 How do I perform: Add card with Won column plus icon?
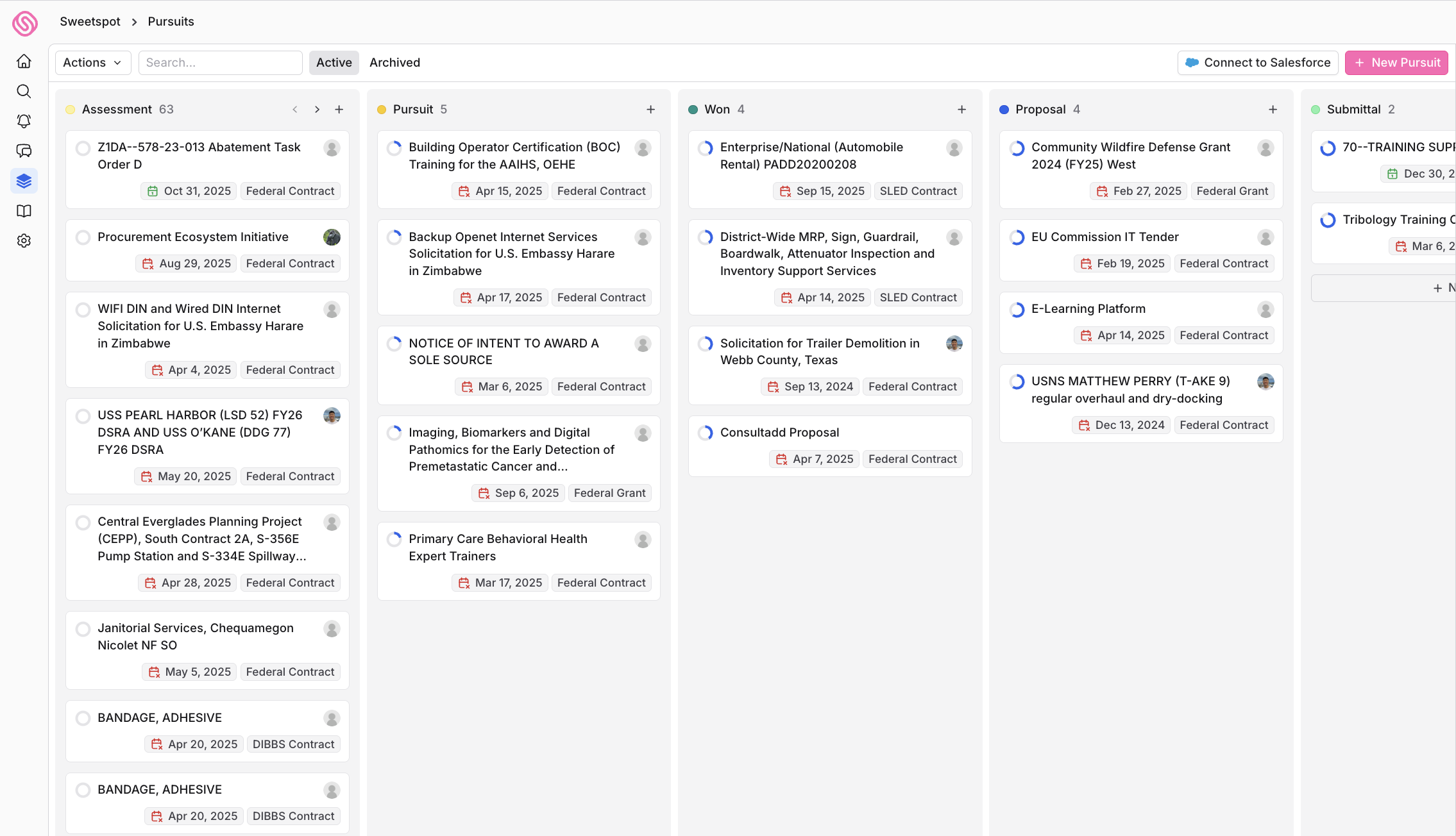(961, 110)
